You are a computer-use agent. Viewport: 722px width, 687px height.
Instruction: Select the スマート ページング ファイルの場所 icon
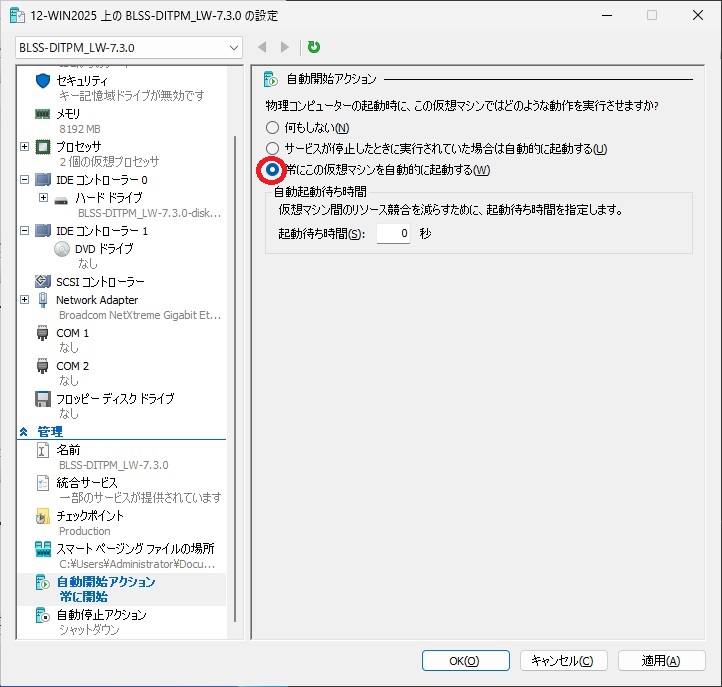click(x=43, y=549)
